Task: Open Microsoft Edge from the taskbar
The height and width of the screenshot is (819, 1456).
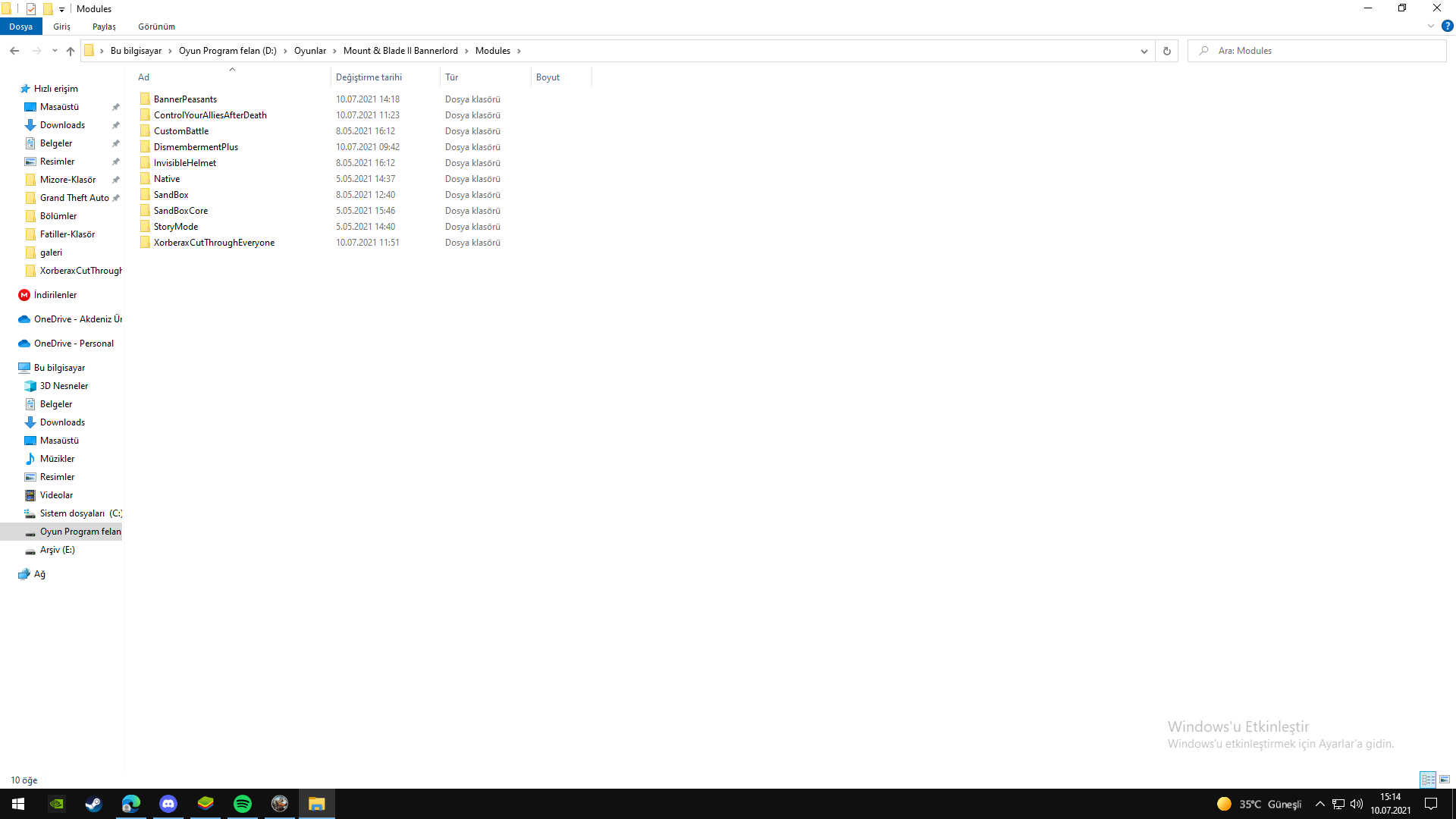Action: [130, 804]
